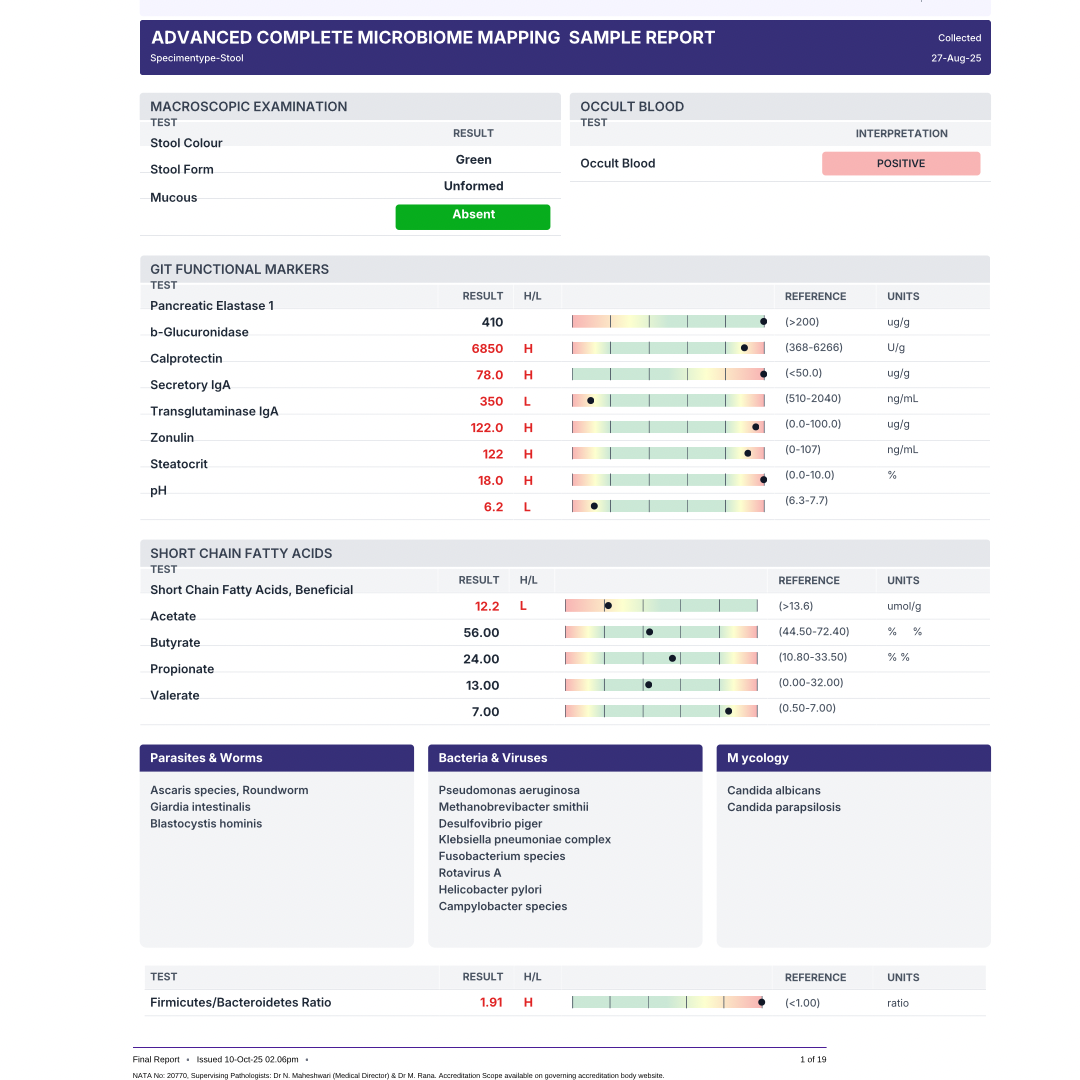Click the 'Butyrate' test label
This screenshot has height=1080, width=1080.
click(x=175, y=643)
